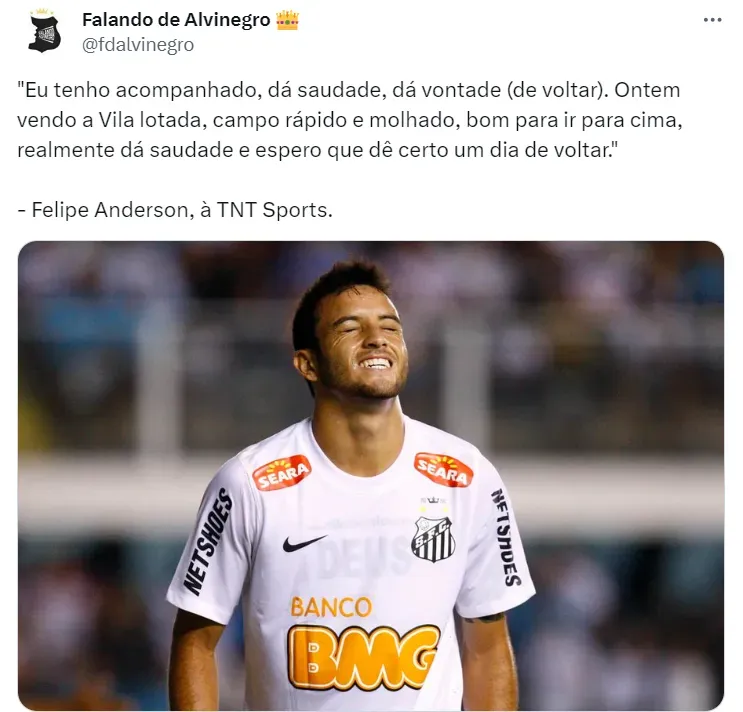Viewport: 743px width, 712px height.
Task: Click the crown emoji beside the account name
Action: pos(287,20)
